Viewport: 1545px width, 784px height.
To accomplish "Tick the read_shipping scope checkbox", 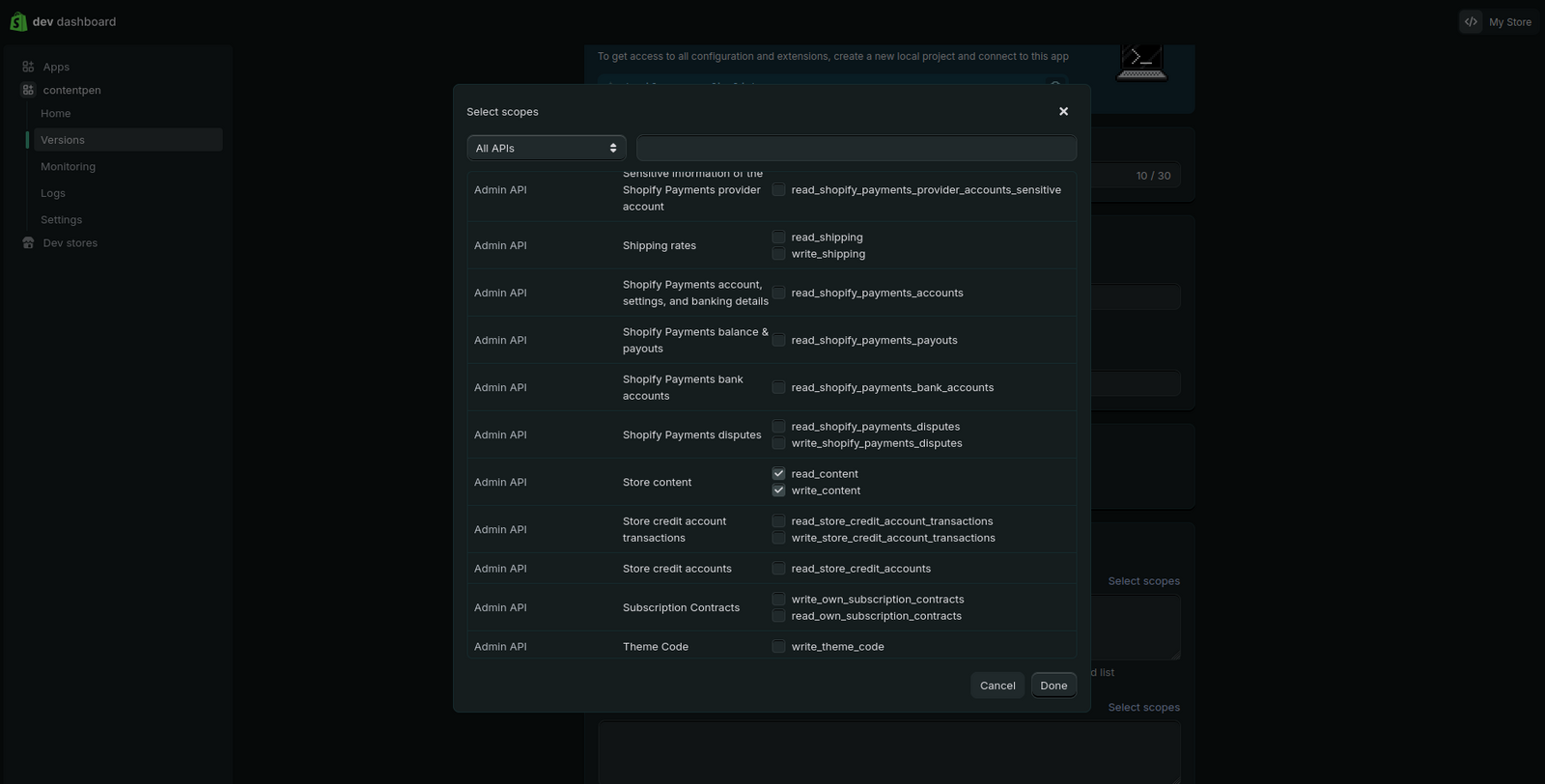I will tap(778, 238).
